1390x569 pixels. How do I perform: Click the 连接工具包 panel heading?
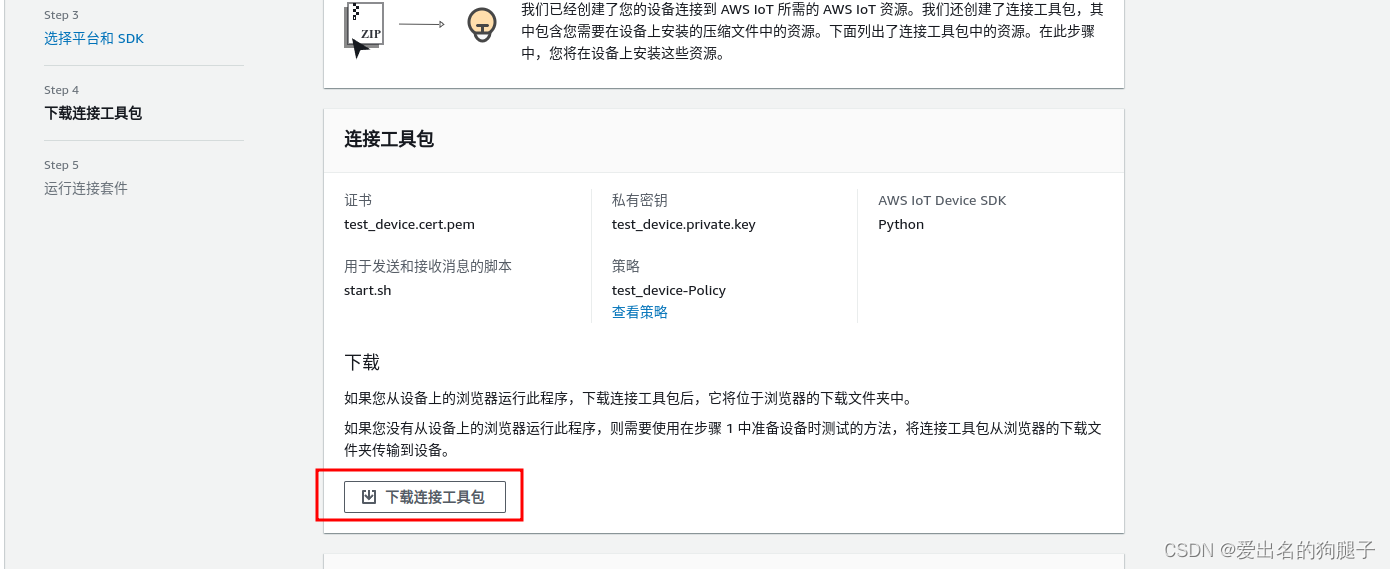[389, 139]
